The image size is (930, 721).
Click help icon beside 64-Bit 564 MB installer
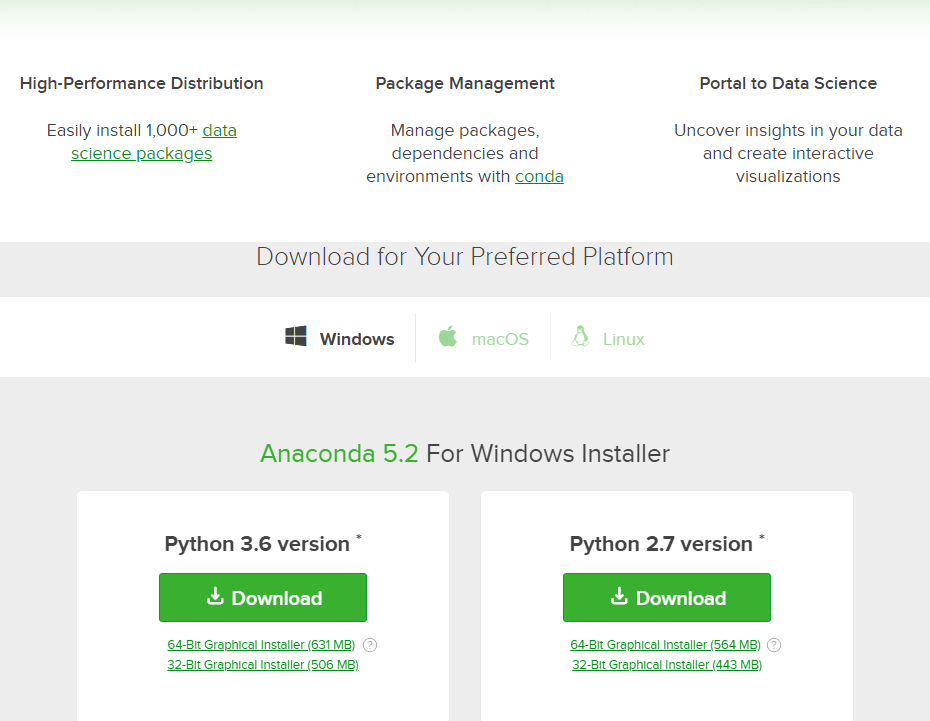[774, 645]
